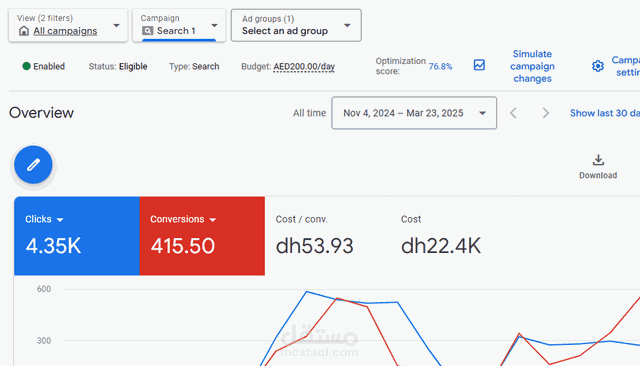Click the dh53.93 cost per conversion value

click(x=314, y=246)
